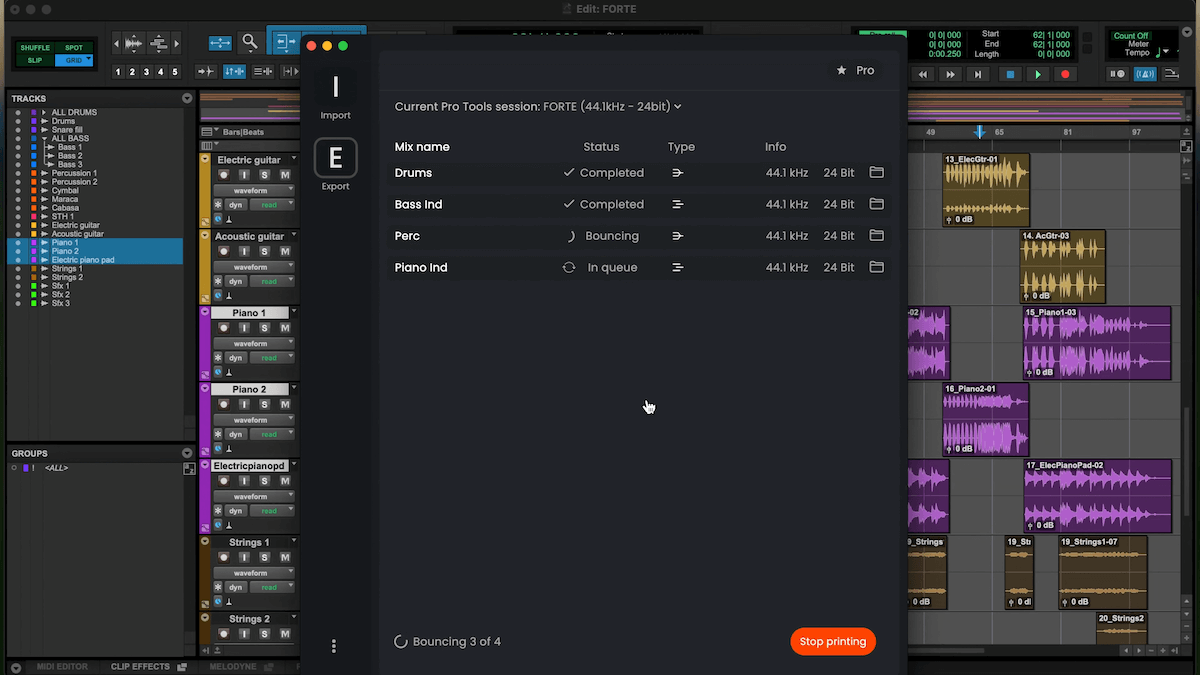Mute the Electric guitar track
Viewport: 1200px width, 675px height.
[285, 175]
